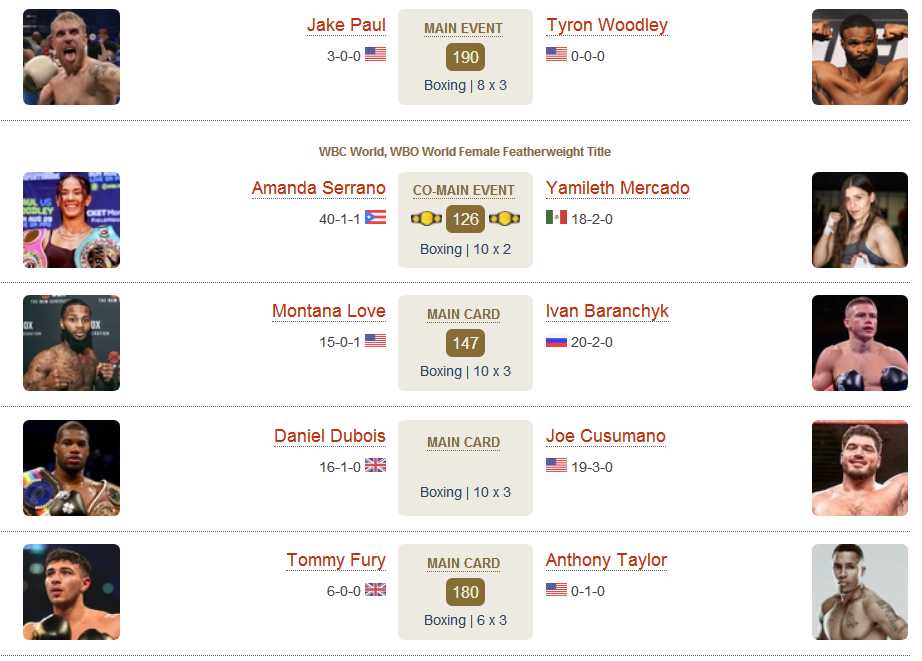View Montana Love's photo thumbnail
The height and width of the screenshot is (661, 922).
pos(71,343)
